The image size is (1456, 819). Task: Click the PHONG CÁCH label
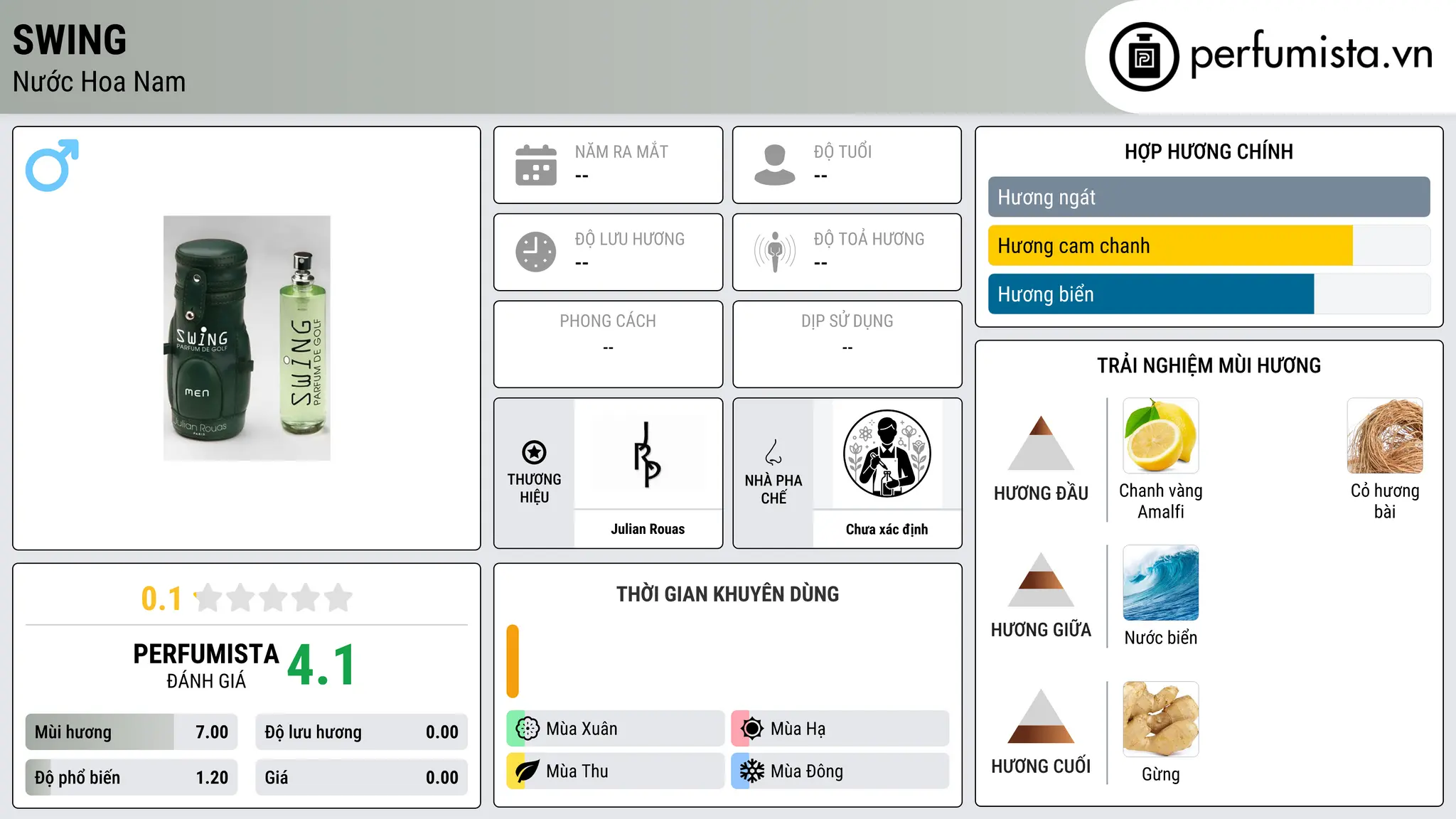(x=608, y=321)
